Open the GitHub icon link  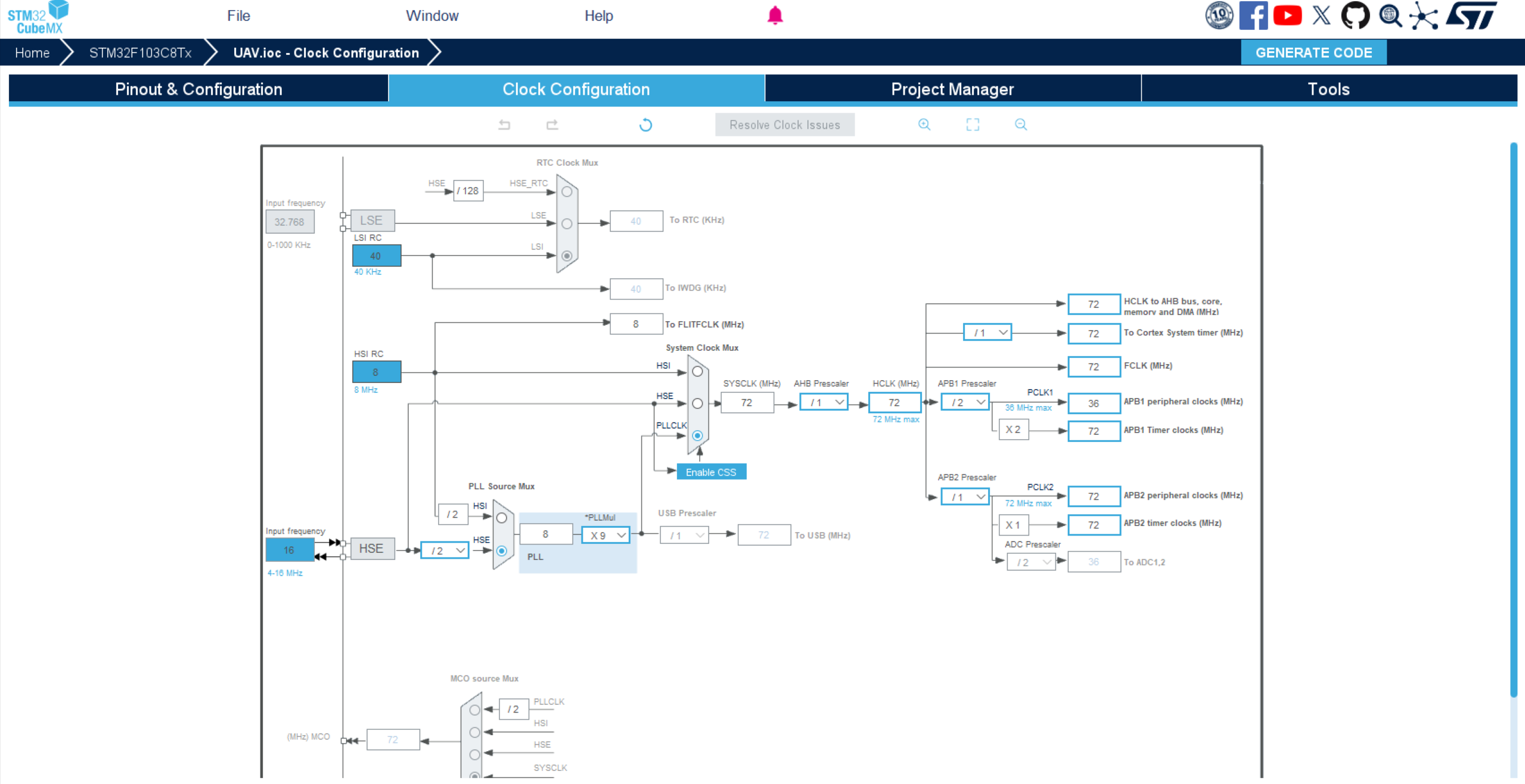[x=1355, y=15]
